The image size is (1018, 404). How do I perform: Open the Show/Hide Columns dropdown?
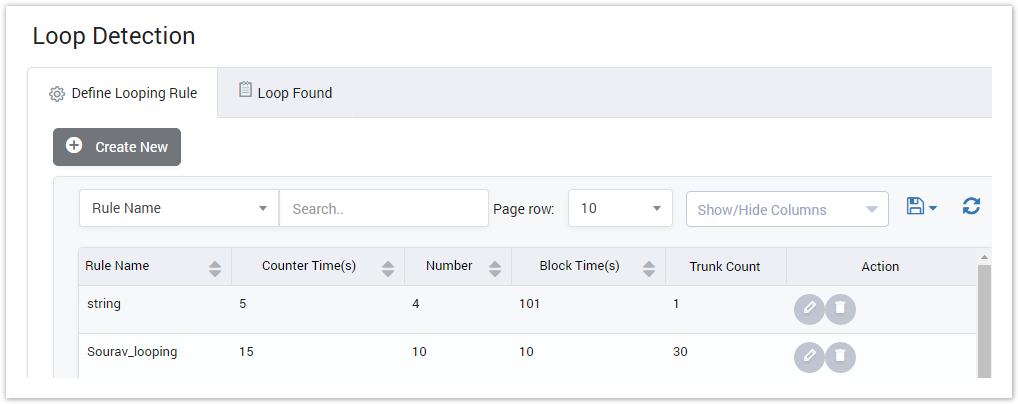click(x=786, y=210)
